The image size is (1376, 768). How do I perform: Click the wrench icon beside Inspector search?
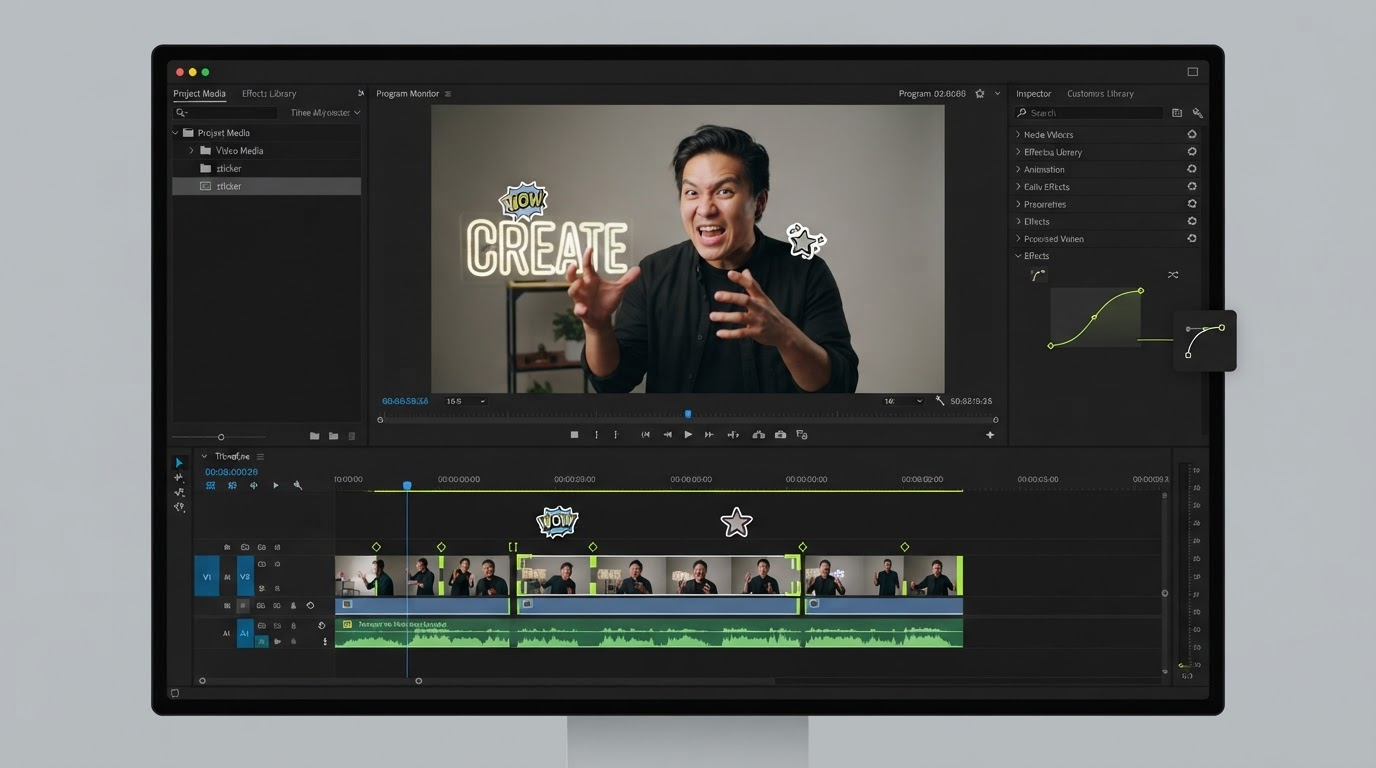tap(1197, 113)
